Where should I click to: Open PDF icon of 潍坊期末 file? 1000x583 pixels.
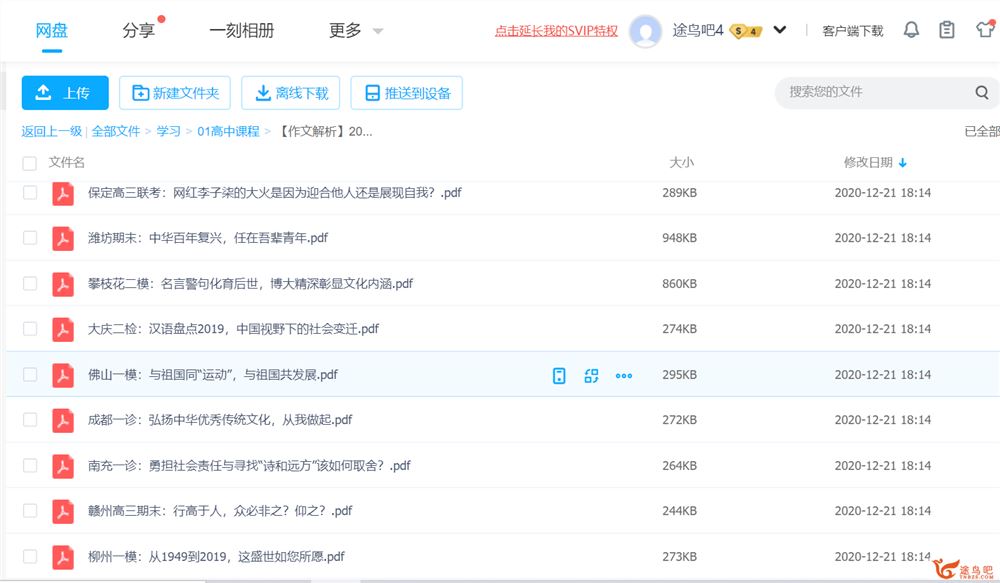click(x=62, y=238)
